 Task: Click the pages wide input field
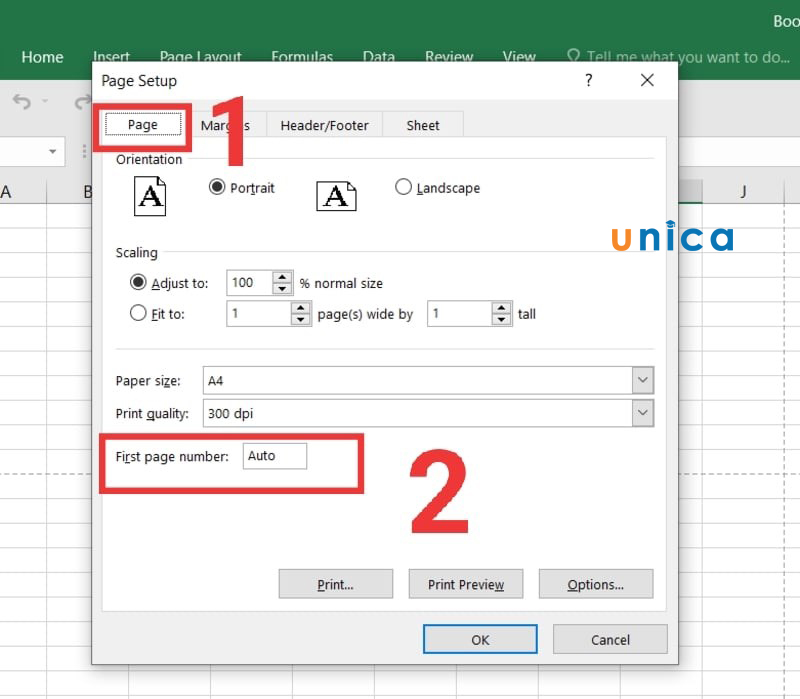tap(259, 313)
